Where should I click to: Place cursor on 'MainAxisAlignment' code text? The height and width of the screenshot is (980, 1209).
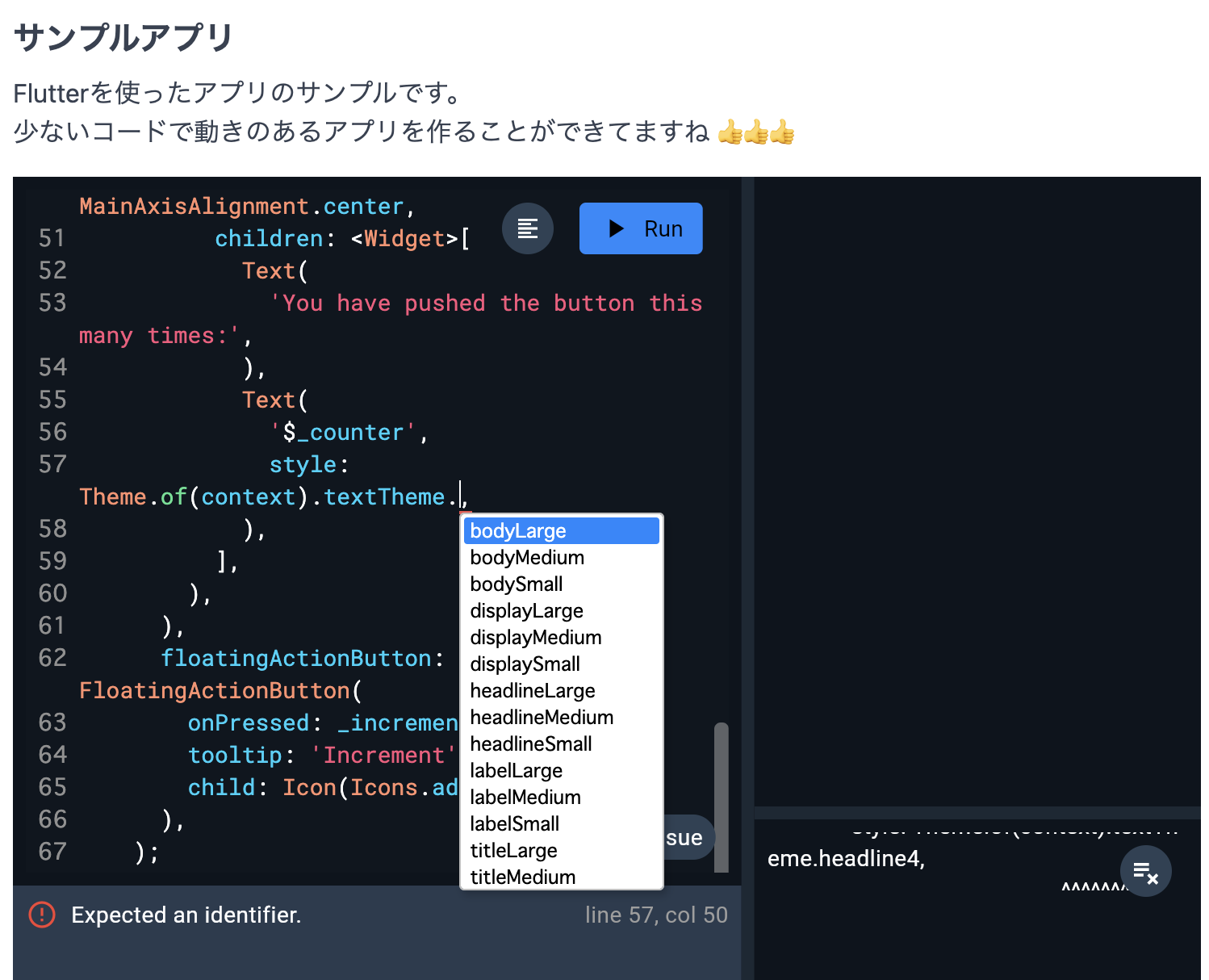pos(195,207)
